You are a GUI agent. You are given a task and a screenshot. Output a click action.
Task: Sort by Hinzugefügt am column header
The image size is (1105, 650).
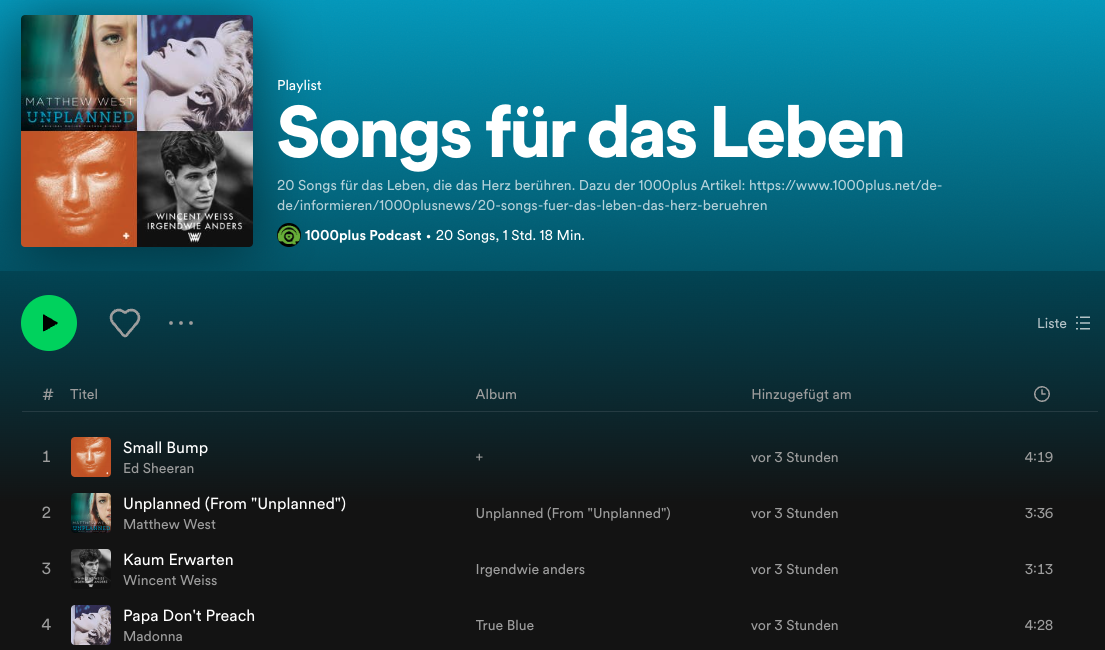pyautogui.click(x=801, y=394)
